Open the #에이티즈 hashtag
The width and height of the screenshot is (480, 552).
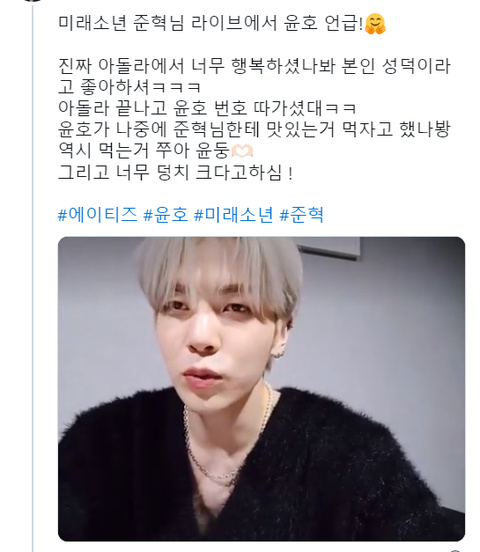tap(97, 214)
